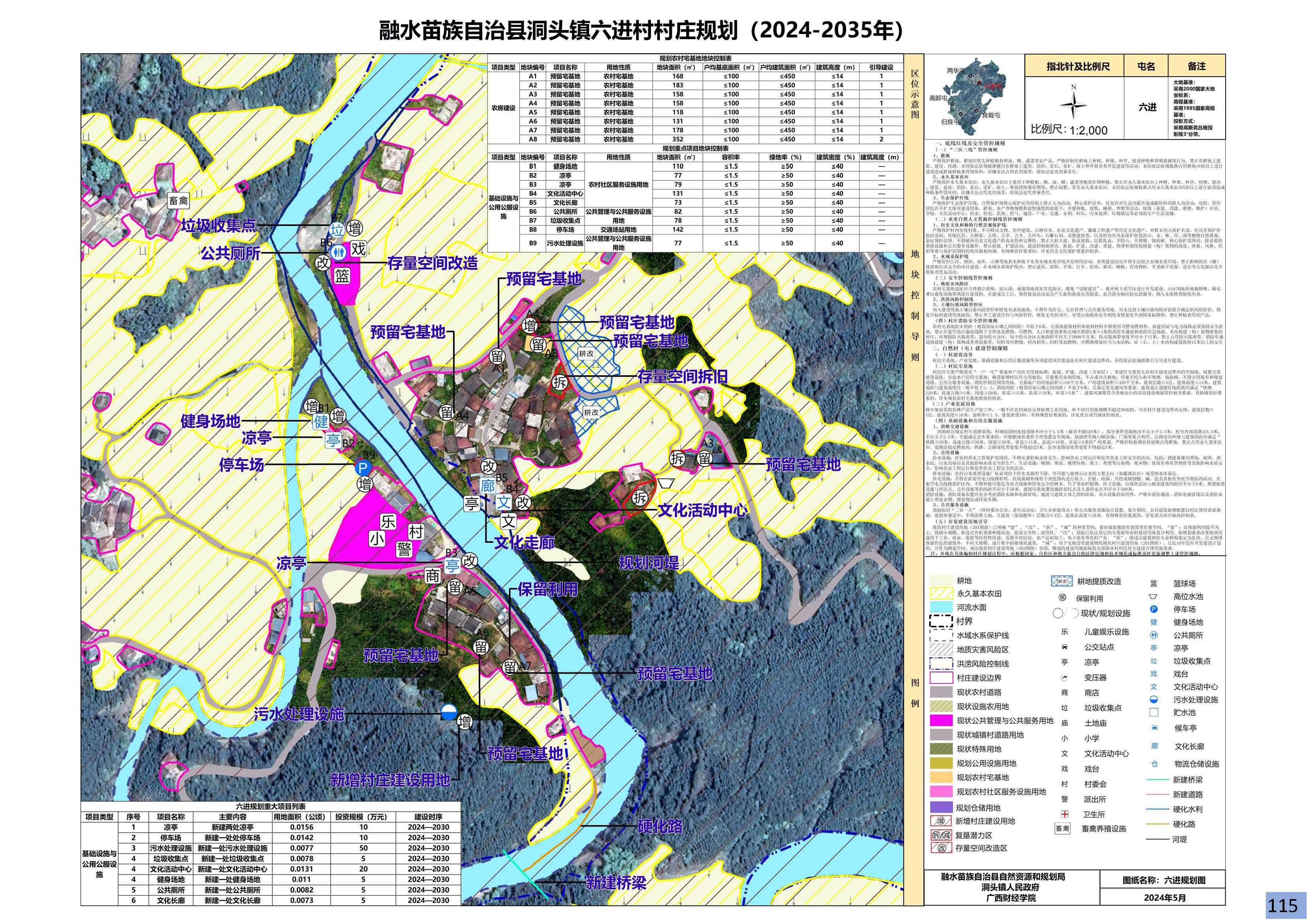
Task: Click the cyan 河流水面 legend swatch
Action: (941, 608)
